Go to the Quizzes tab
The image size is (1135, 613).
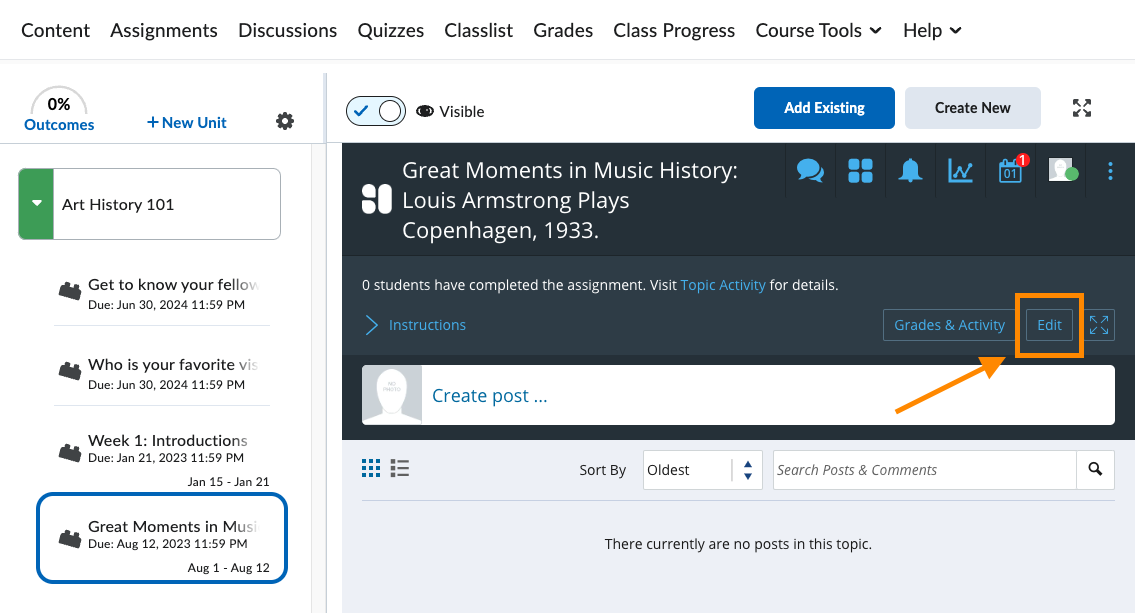coord(390,30)
